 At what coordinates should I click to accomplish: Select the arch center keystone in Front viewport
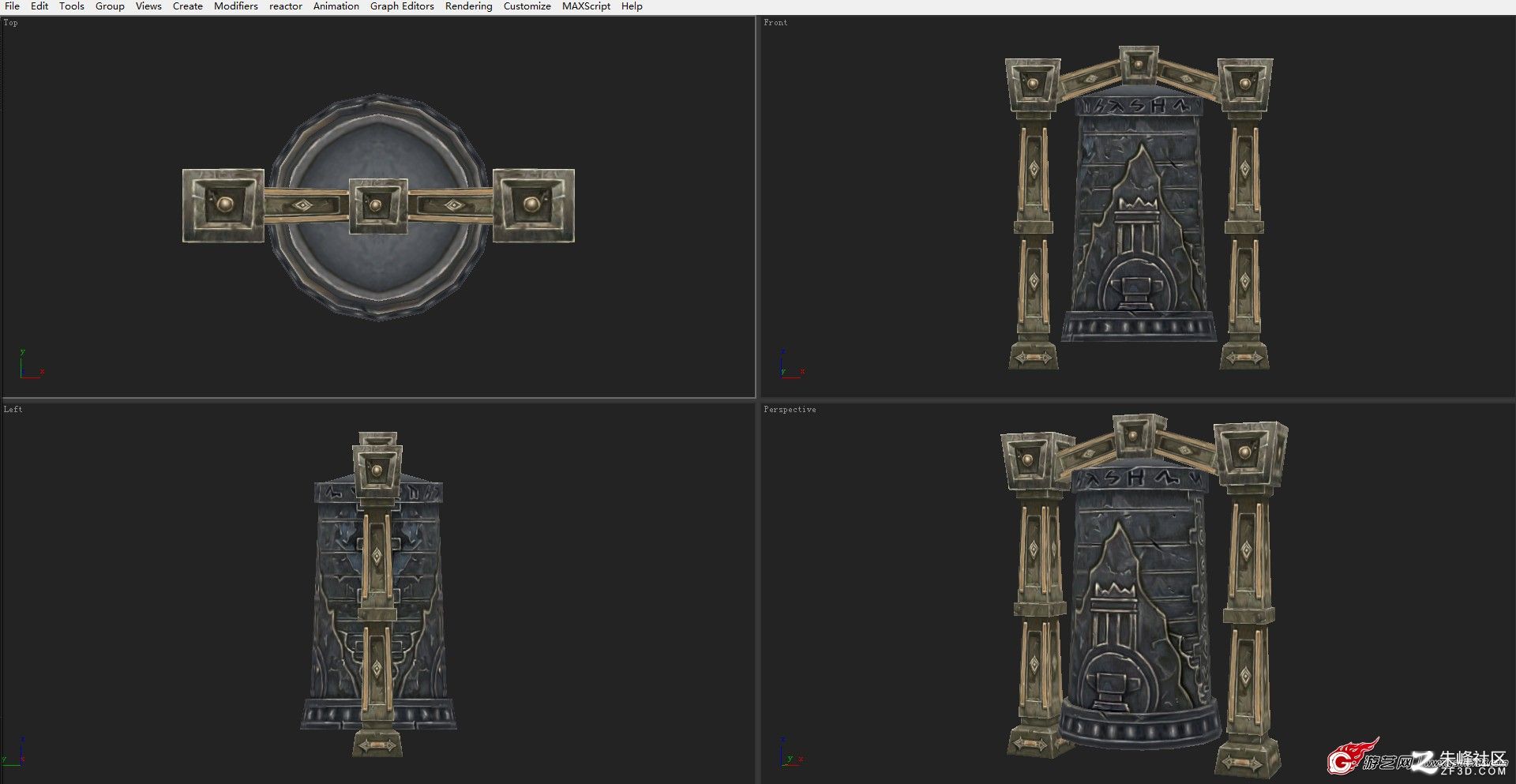[x=1139, y=65]
